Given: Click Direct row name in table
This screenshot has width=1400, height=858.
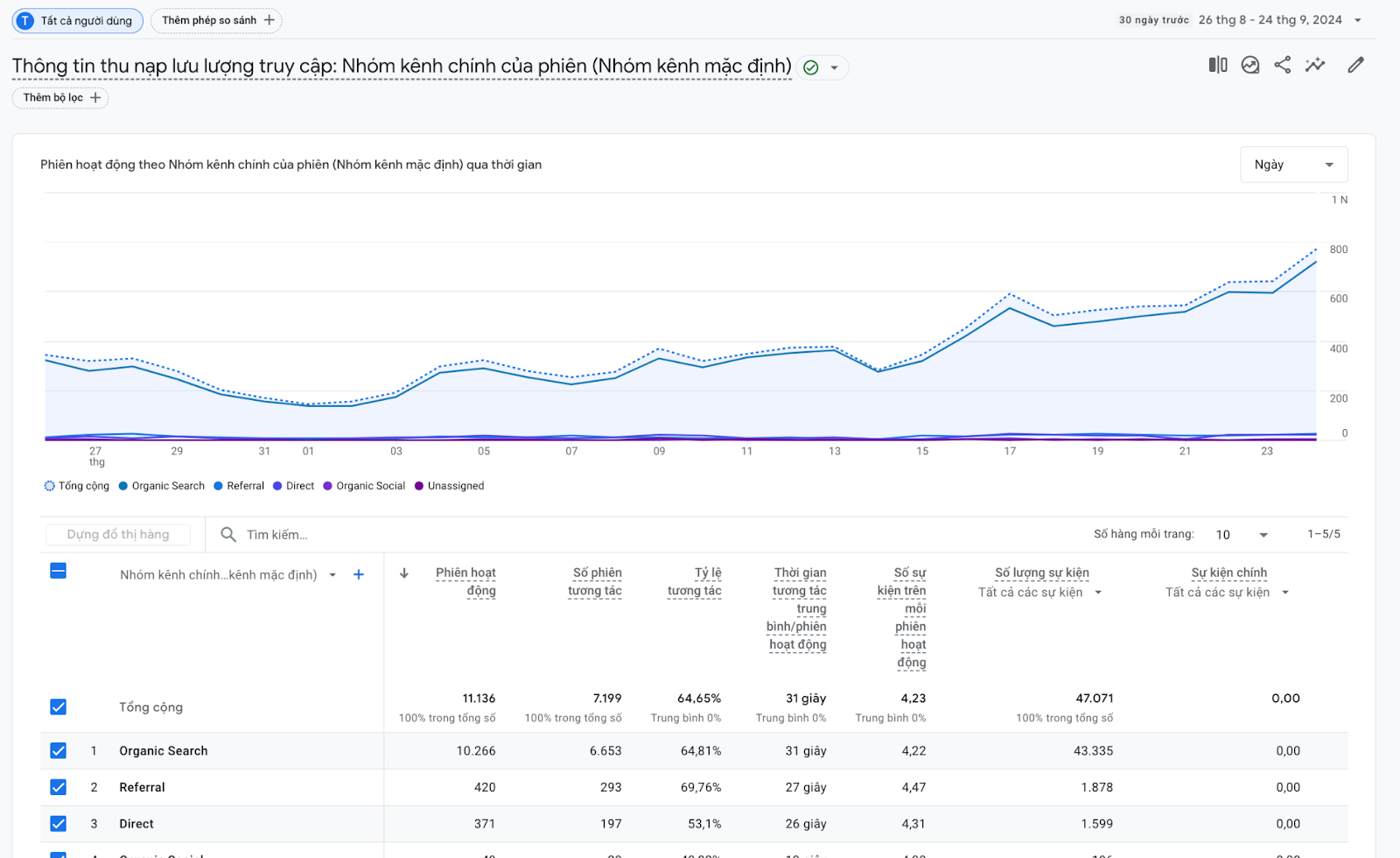Looking at the screenshot, I should coord(136,824).
